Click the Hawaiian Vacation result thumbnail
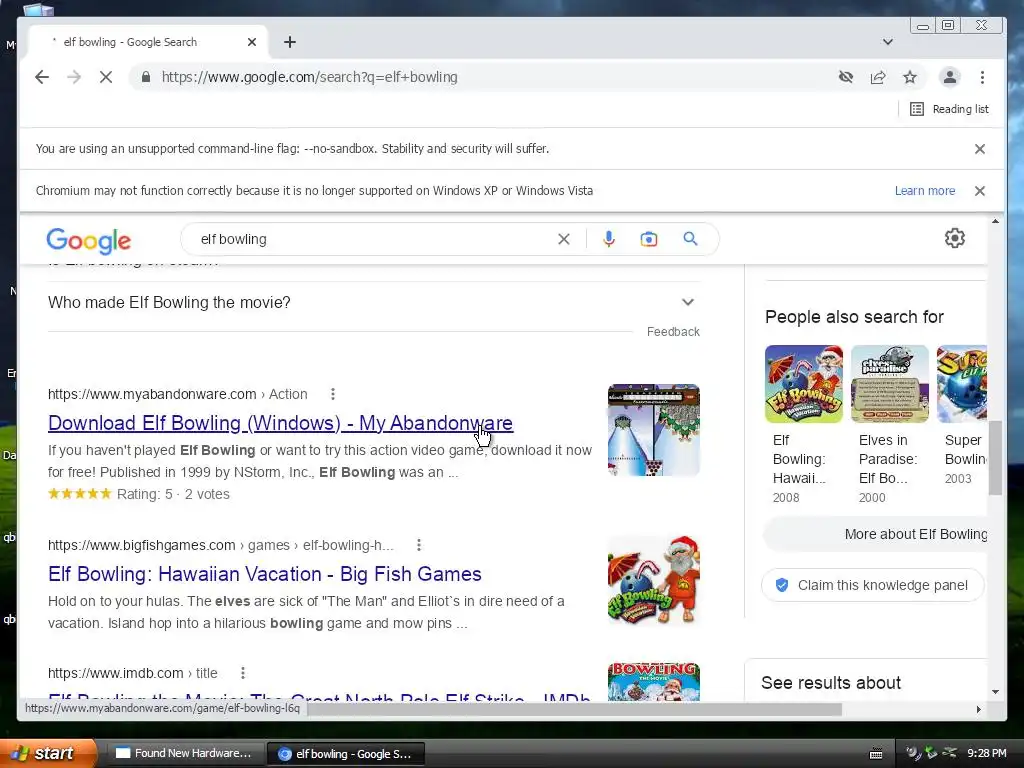The height and width of the screenshot is (768, 1024). (x=654, y=581)
